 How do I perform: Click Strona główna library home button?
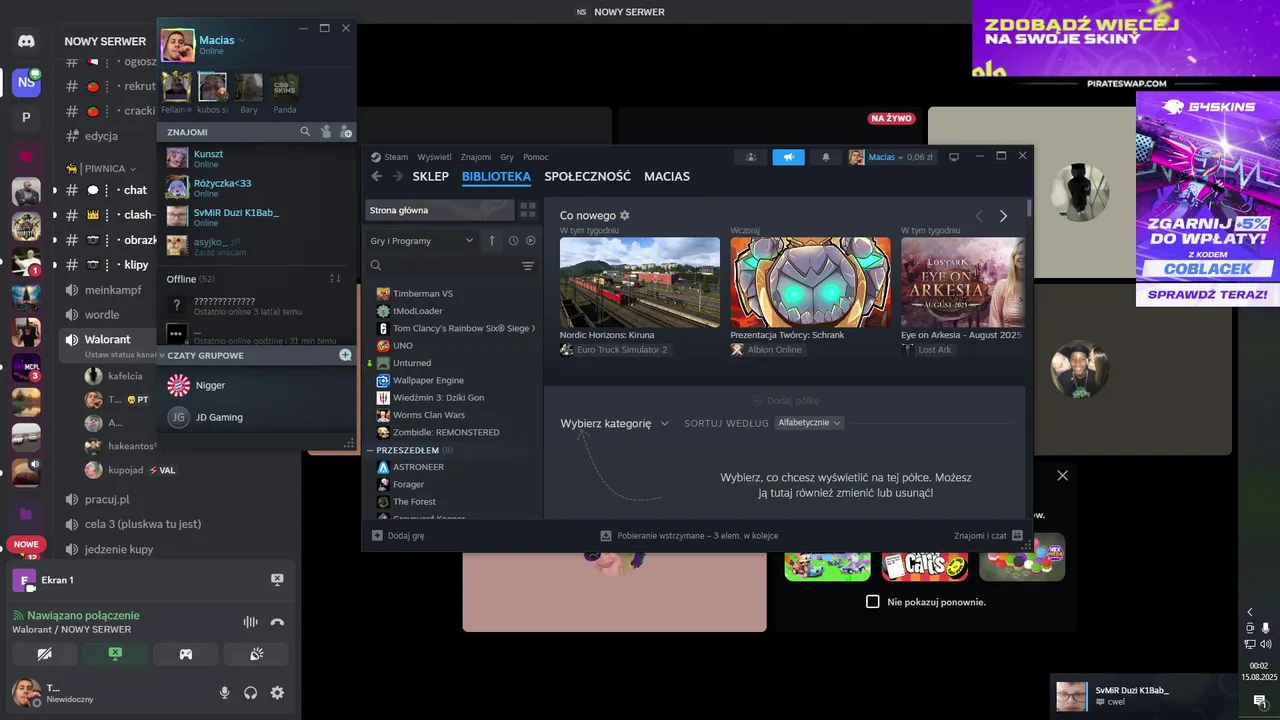coord(439,210)
